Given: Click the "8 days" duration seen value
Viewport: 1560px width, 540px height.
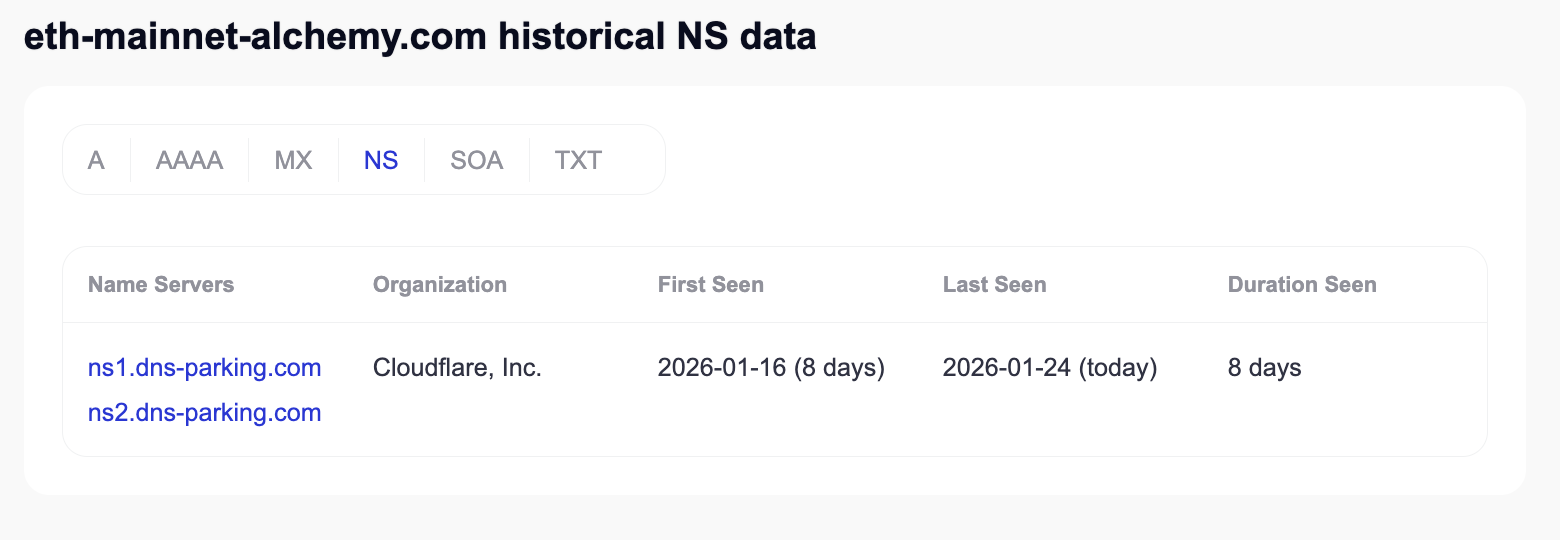Looking at the screenshot, I should tap(1265, 368).
